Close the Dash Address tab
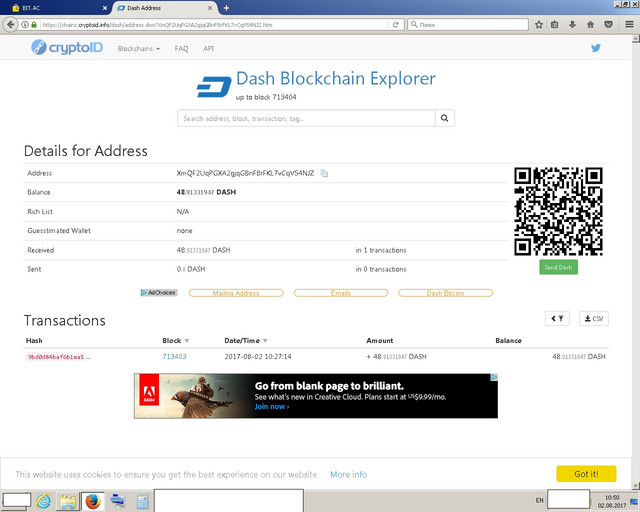Viewport: 640px width, 512px height. point(210,8)
